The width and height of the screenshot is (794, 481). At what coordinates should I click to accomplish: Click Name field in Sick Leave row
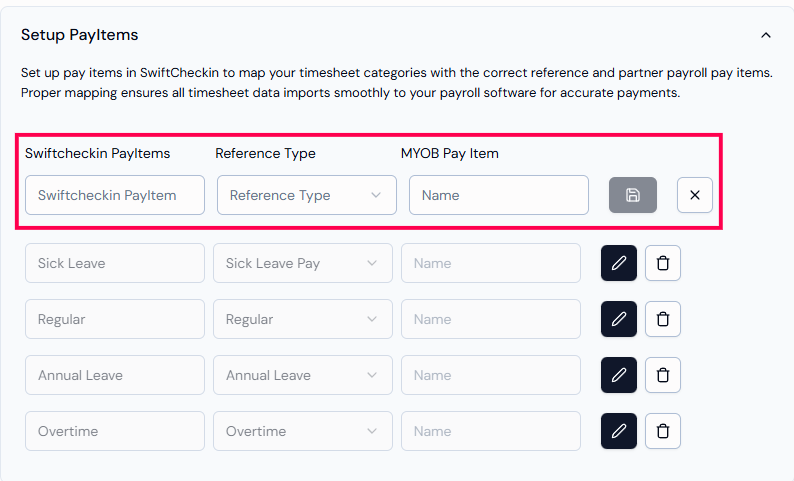pos(490,263)
